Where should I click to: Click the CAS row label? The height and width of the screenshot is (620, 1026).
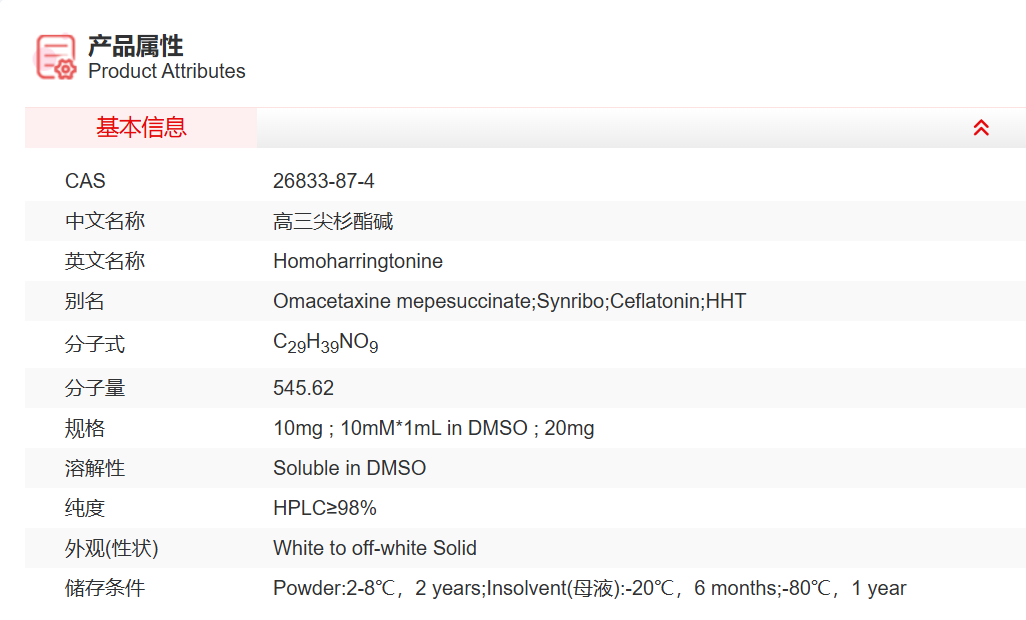pyautogui.click(x=85, y=181)
